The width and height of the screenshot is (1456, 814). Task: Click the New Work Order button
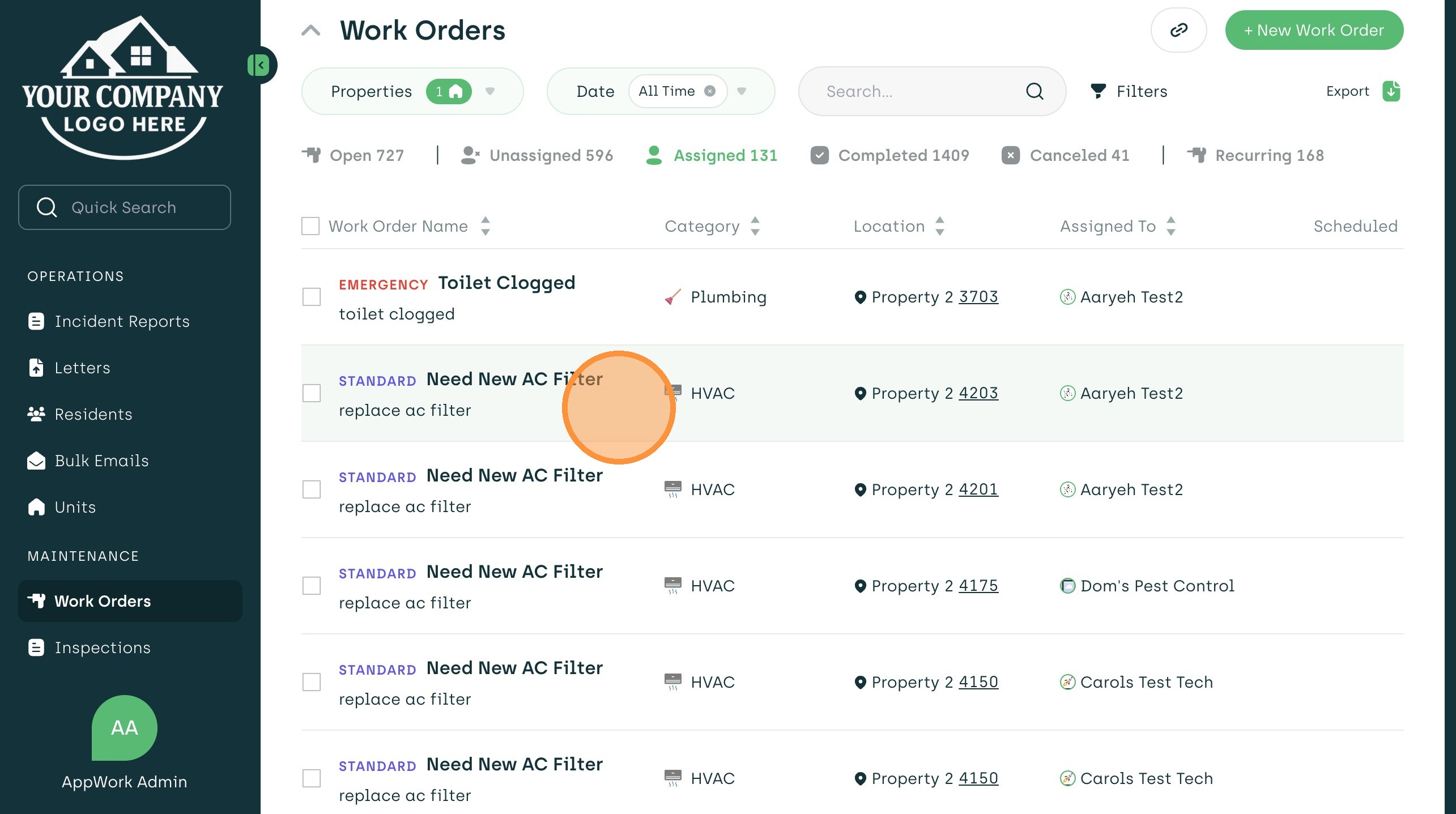(x=1314, y=30)
